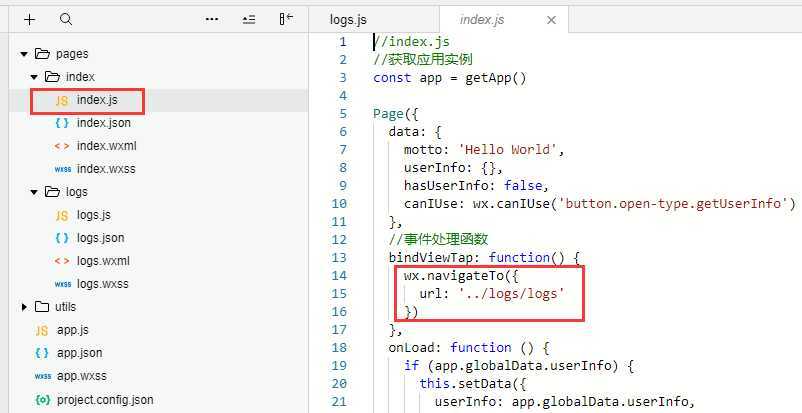Click the braces icon beside index.json
Image resolution: width=802 pixels, height=413 pixels.
coord(62,123)
